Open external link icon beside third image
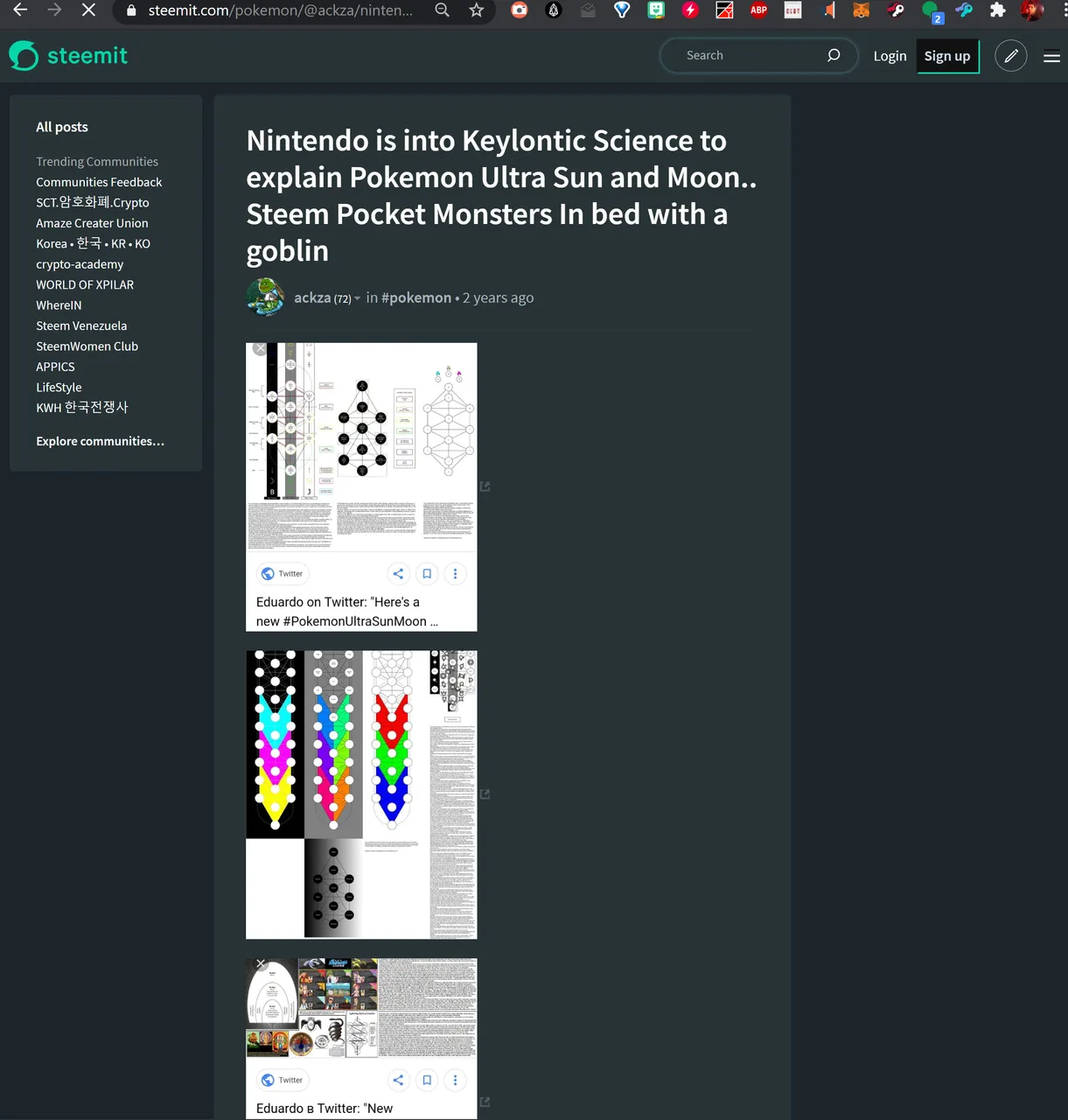 point(485,1102)
